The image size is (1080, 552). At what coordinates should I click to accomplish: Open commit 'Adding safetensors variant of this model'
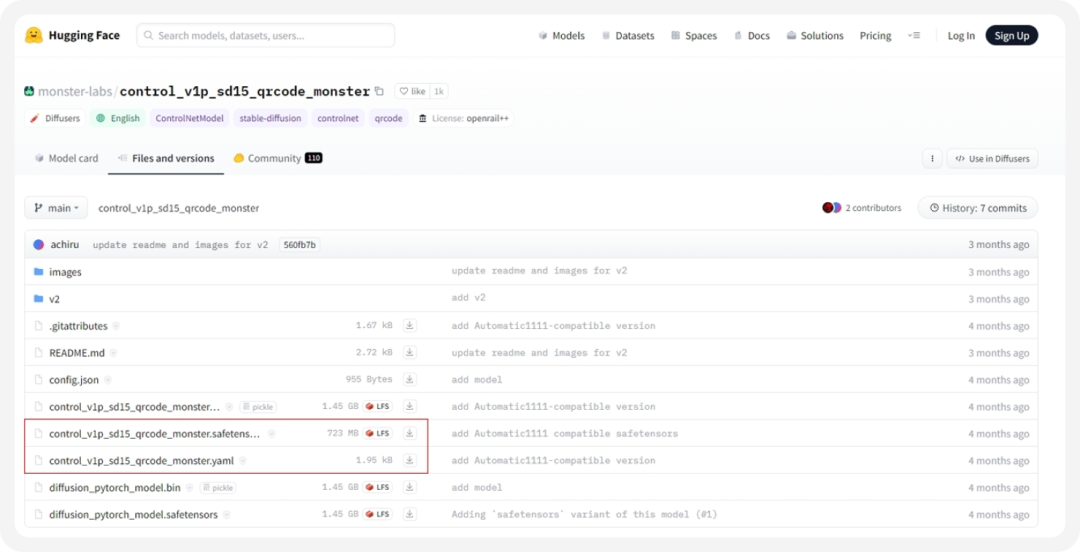pos(585,515)
